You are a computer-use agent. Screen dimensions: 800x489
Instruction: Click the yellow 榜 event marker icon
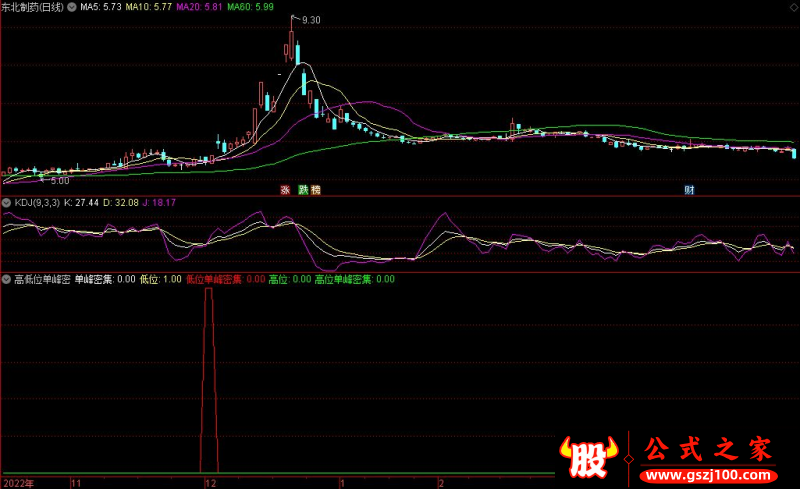click(x=316, y=190)
